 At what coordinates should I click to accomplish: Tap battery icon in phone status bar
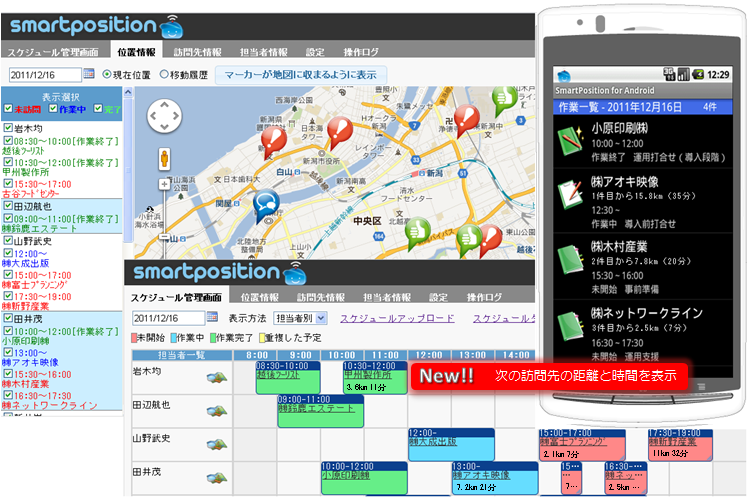[698, 74]
